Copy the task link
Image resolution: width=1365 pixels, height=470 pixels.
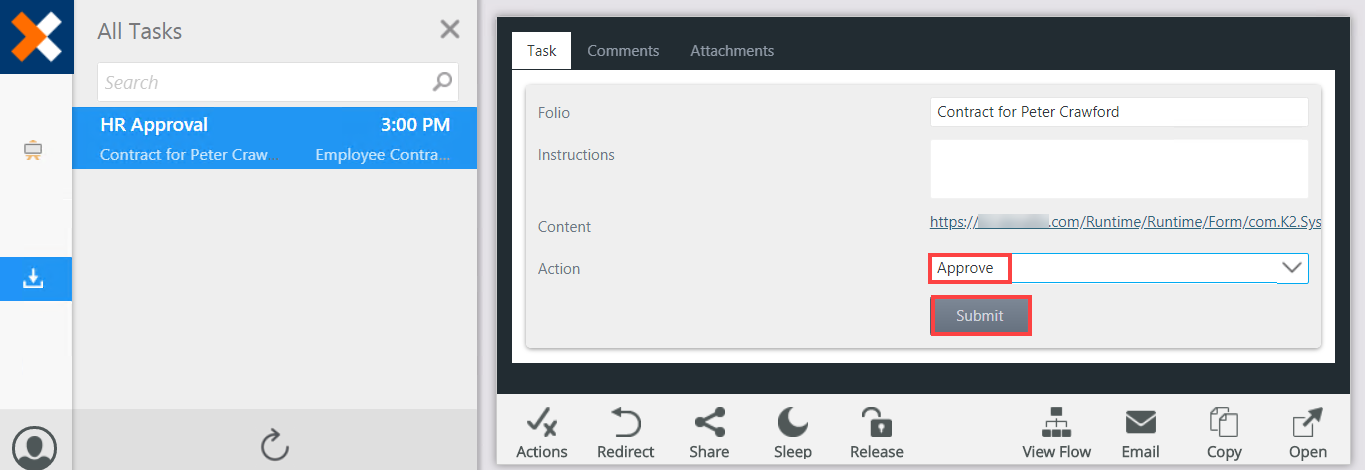[1224, 433]
